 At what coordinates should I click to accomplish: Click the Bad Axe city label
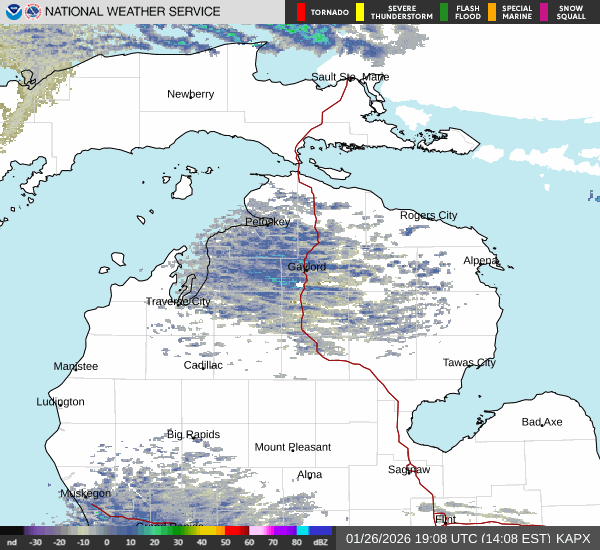pyautogui.click(x=542, y=422)
